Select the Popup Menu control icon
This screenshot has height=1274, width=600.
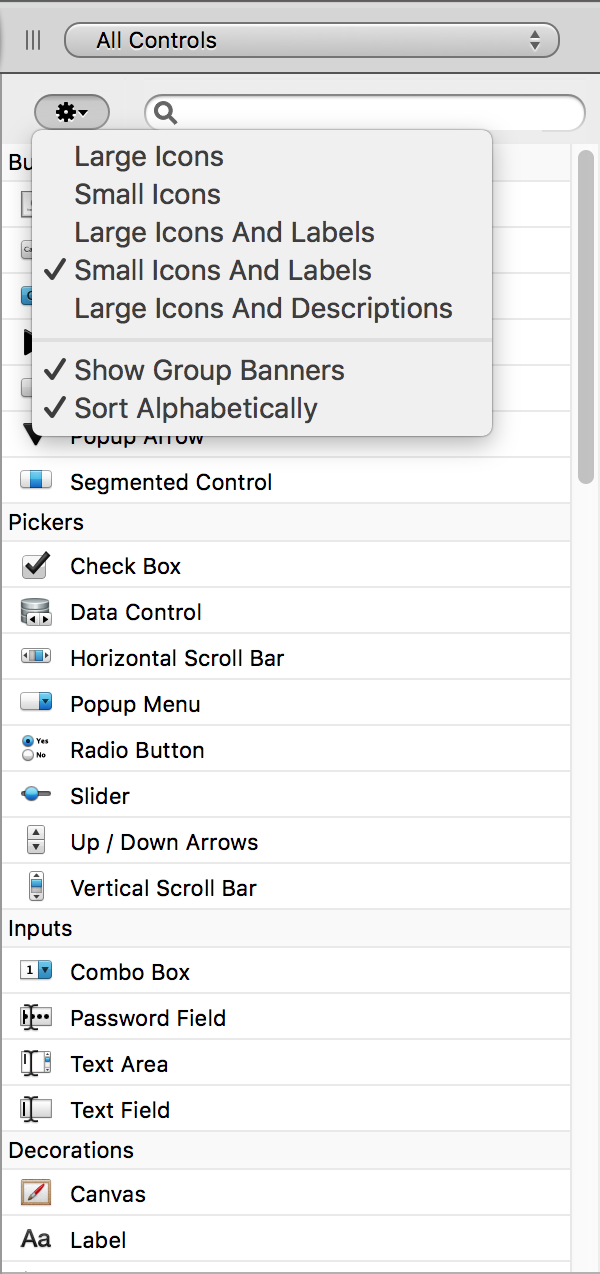pyautogui.click(x=36, y=703)
